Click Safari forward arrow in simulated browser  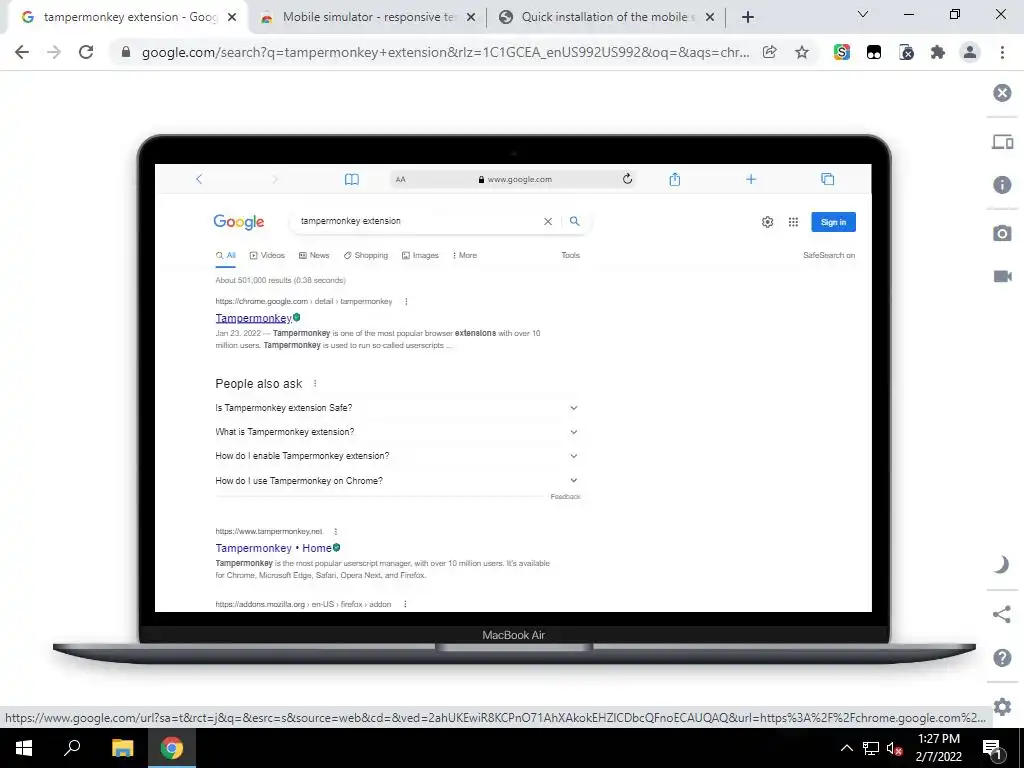pos(275,179)
